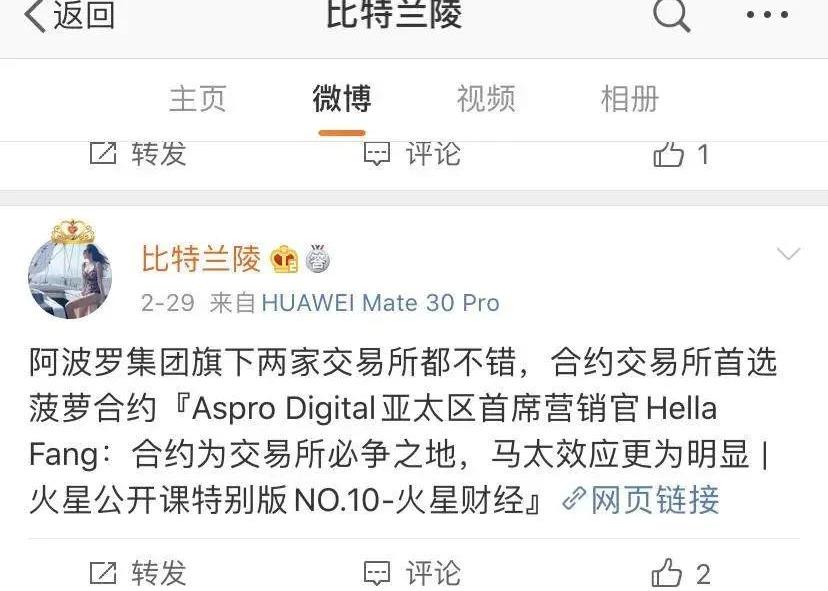
Task: Expand the post options chevron
Action: [788, 254]
